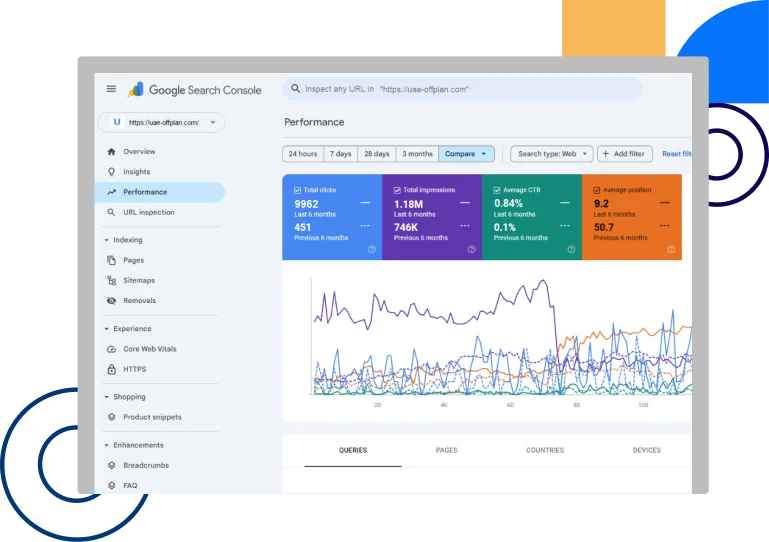Image resolution: width=769 pixels, height=542 pixels.
Task: Collapse the Indexing sidebar section
Action: pyautogui.click(x=107, y=240)
